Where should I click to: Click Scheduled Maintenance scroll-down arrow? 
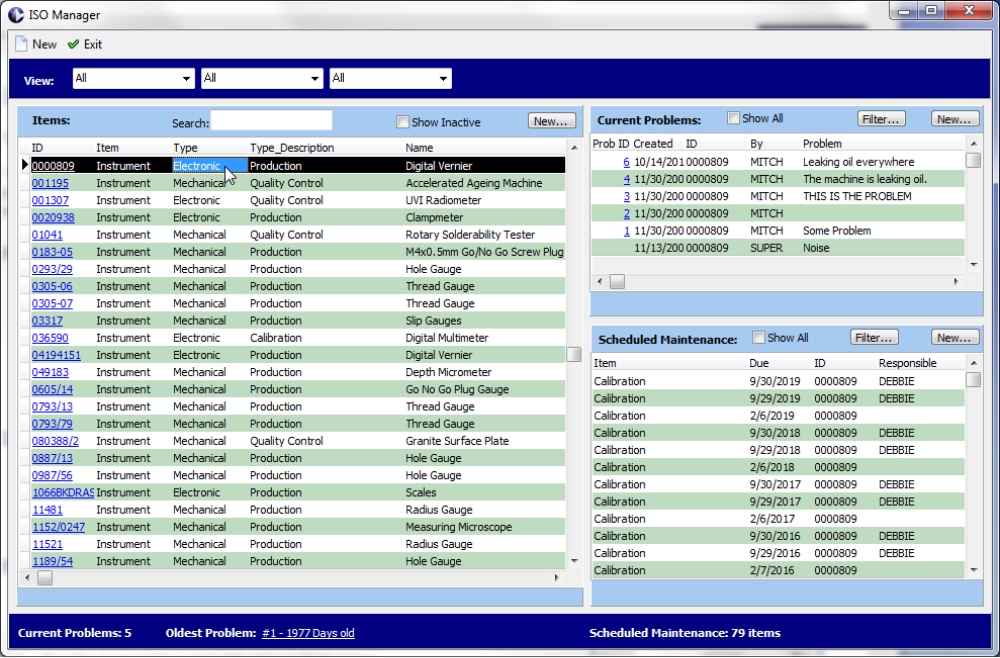tap(973, 570)
